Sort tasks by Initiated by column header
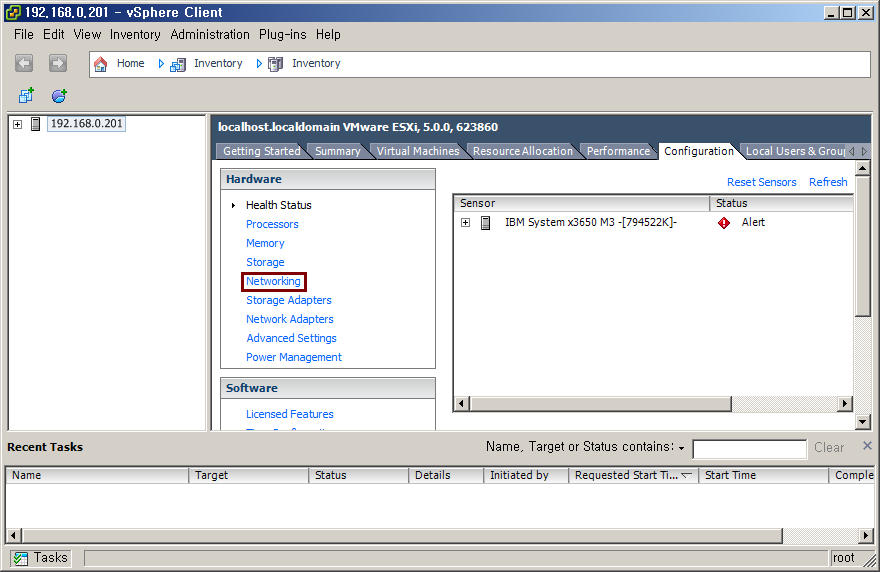 526,475
